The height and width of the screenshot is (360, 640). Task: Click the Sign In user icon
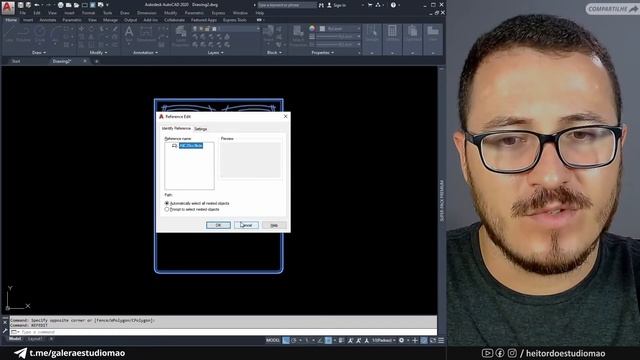(329, 5)
